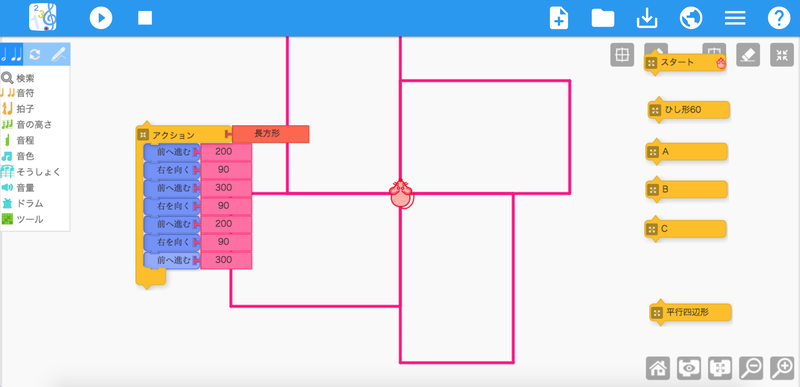Viewport: 800px width, 387px height.
Task: Open the ツール palette
Action: 22,219
